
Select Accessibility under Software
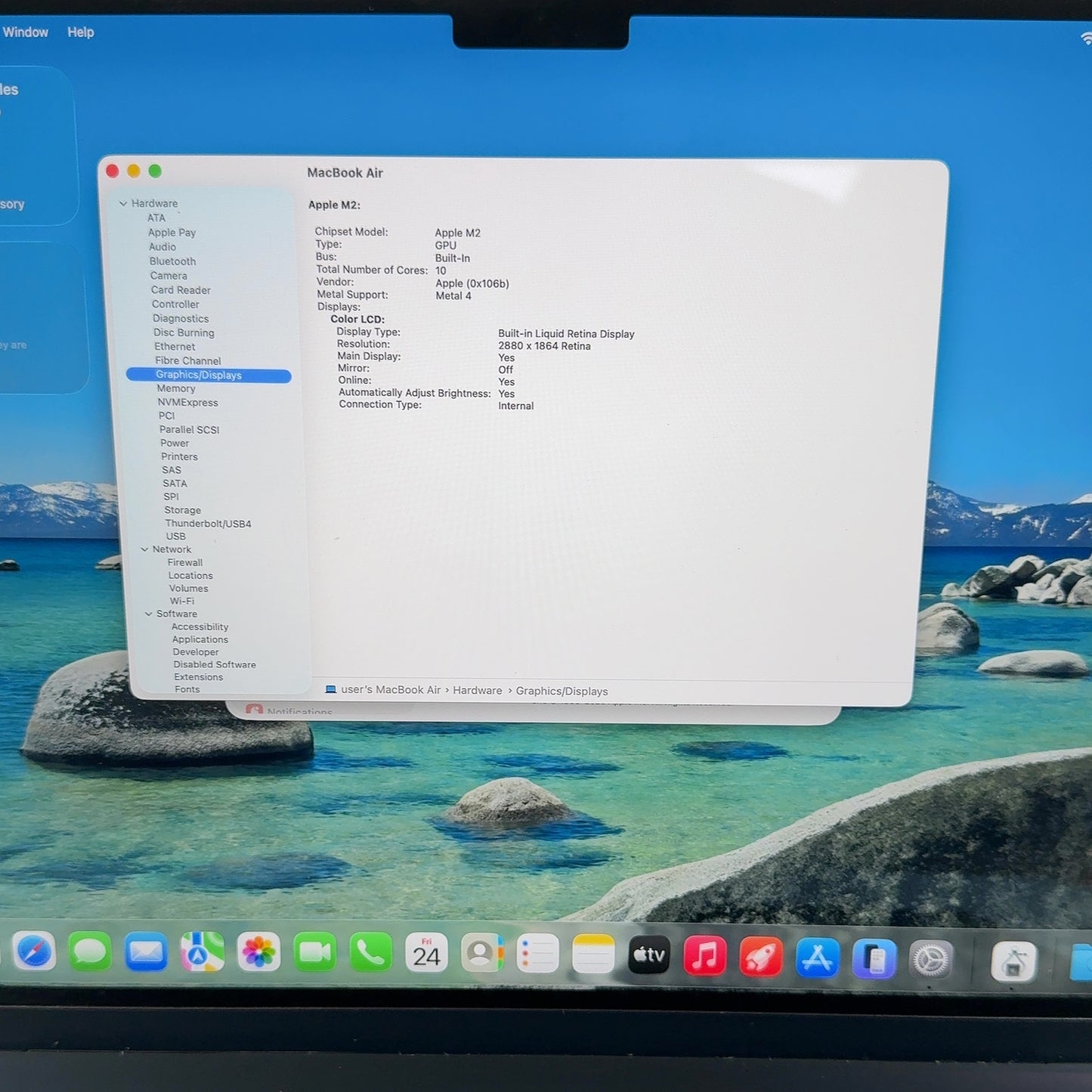click(200, 627)
